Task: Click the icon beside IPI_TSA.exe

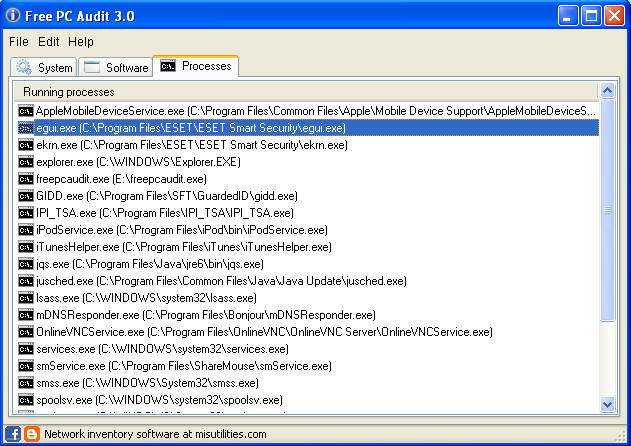Action: point(26,213)
